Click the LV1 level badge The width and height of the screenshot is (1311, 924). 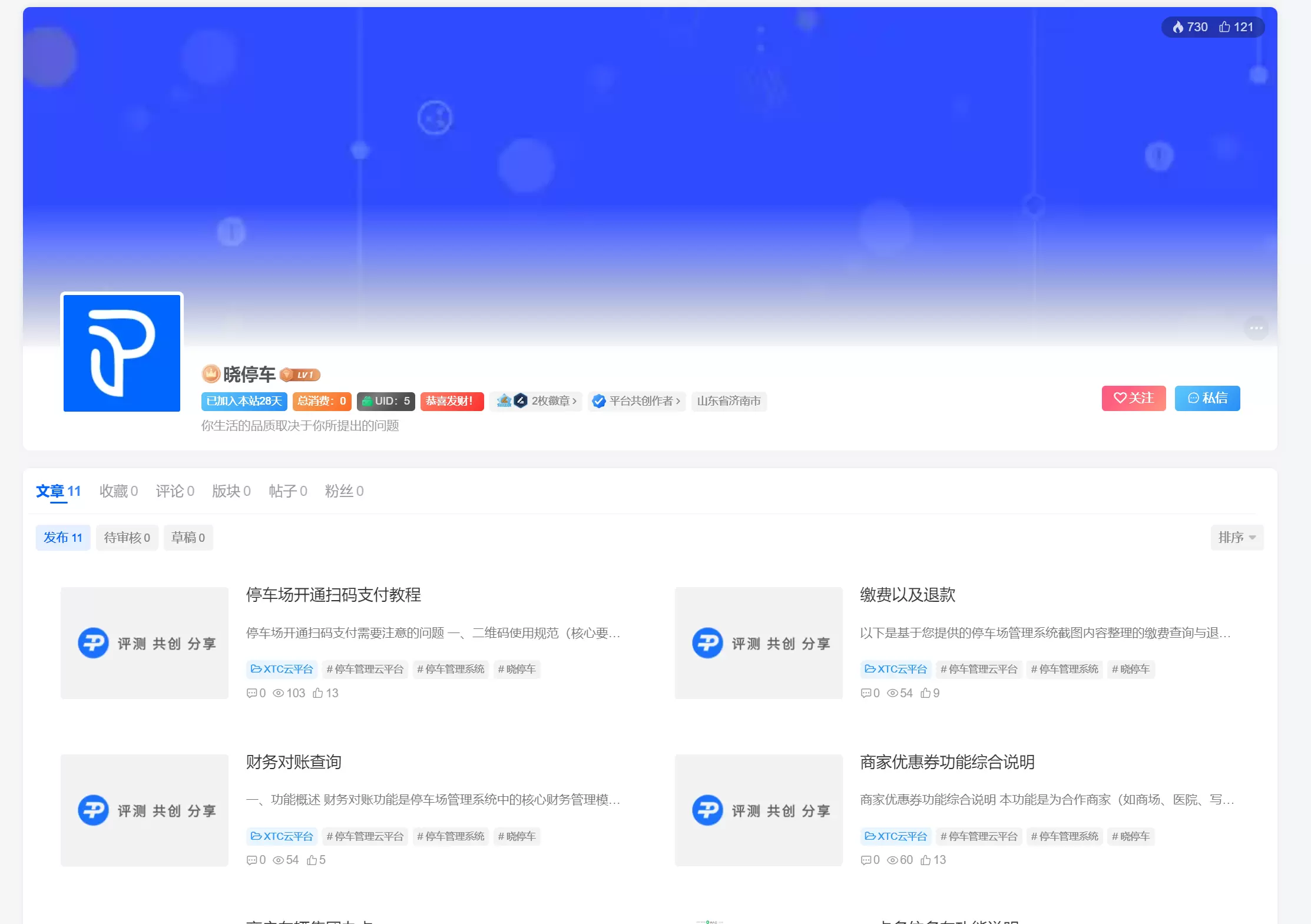300,375
